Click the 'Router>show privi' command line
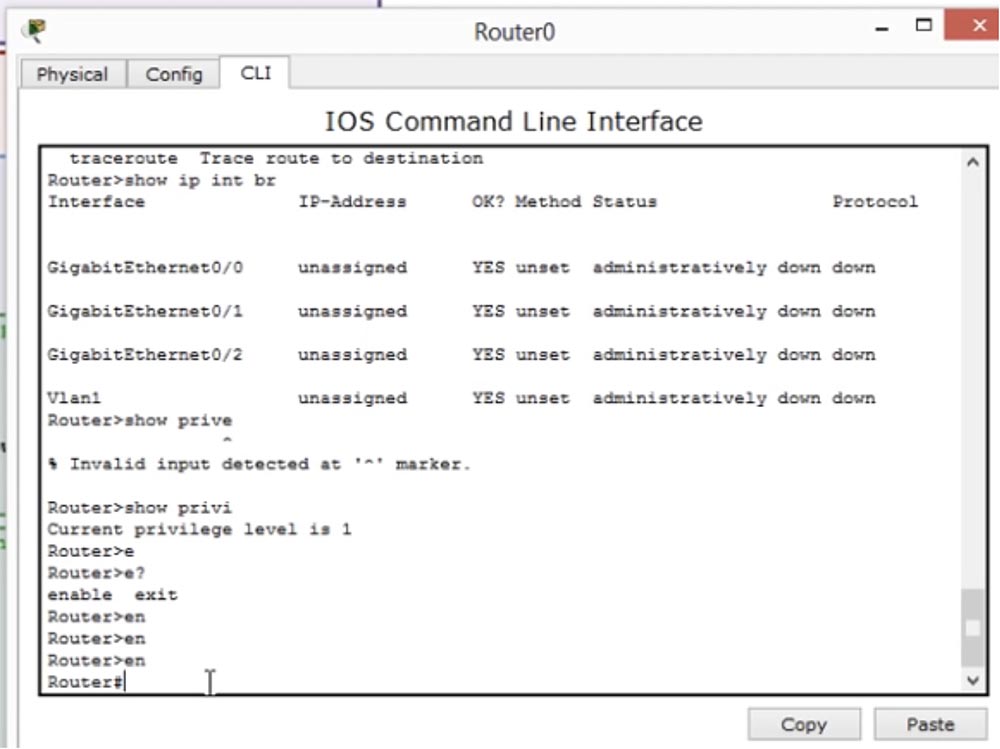The image size is (1000, 749). tap(140, 508)
